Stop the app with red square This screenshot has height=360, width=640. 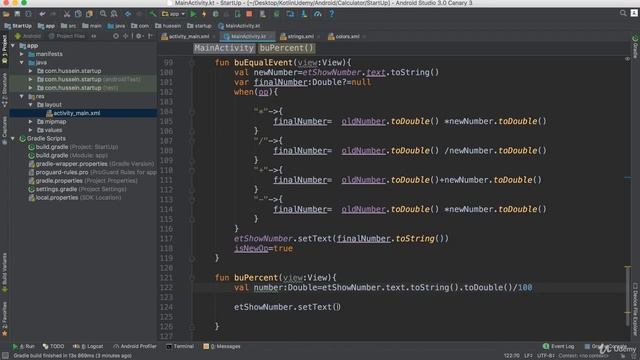249,14
